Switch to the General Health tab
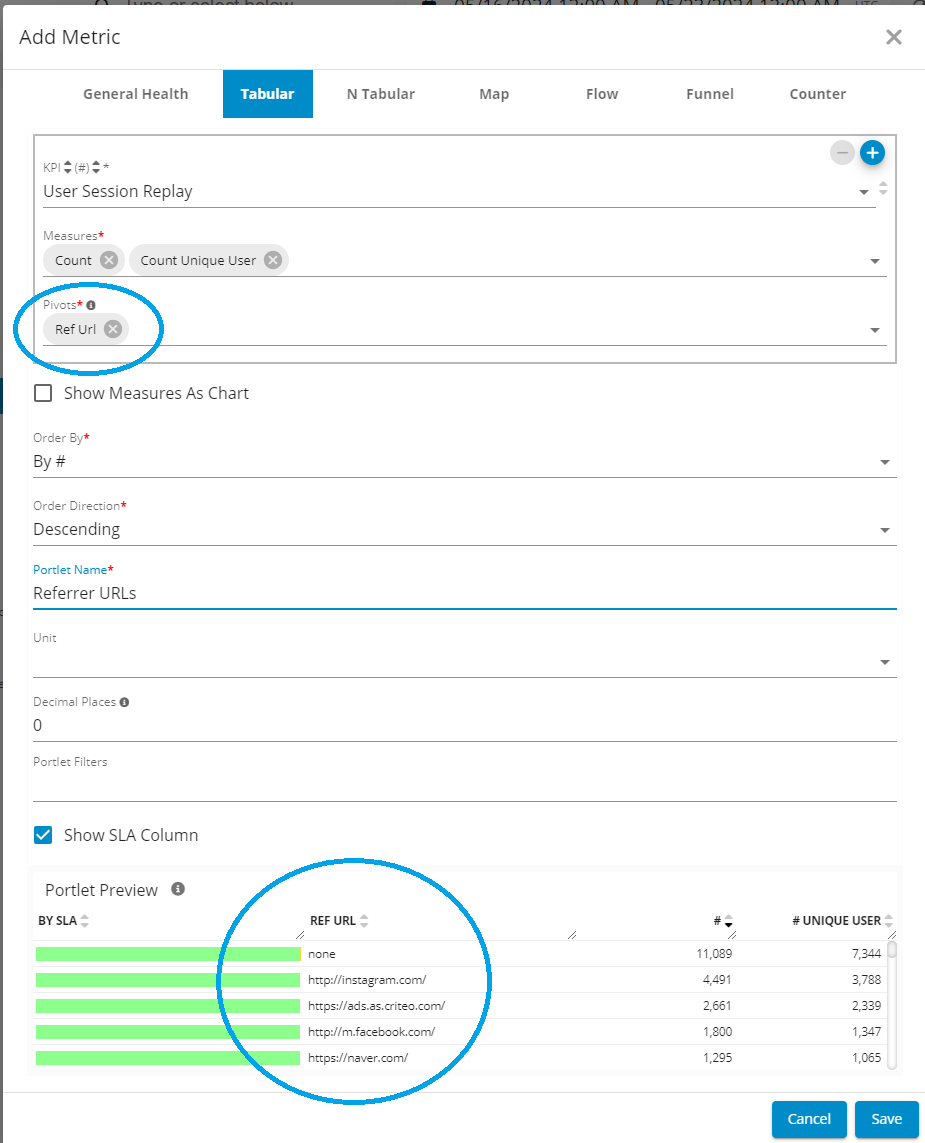Screen dimensions: 925x1143 135,94
